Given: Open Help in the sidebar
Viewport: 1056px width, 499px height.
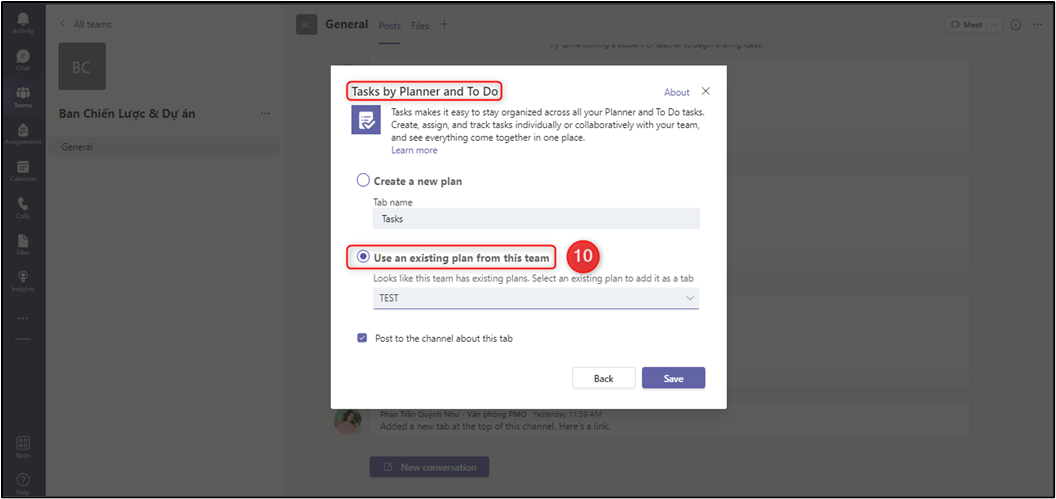Looking at the screenshot, I should pyautogui.click(x=23, y=484).
